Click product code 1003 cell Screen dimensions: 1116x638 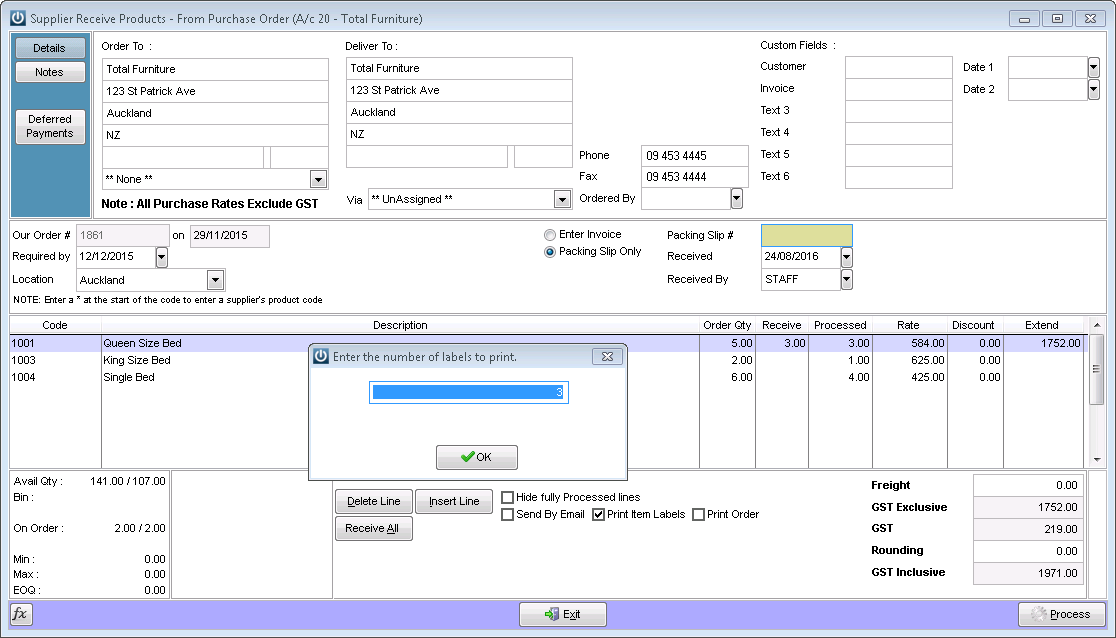(56, 360)
